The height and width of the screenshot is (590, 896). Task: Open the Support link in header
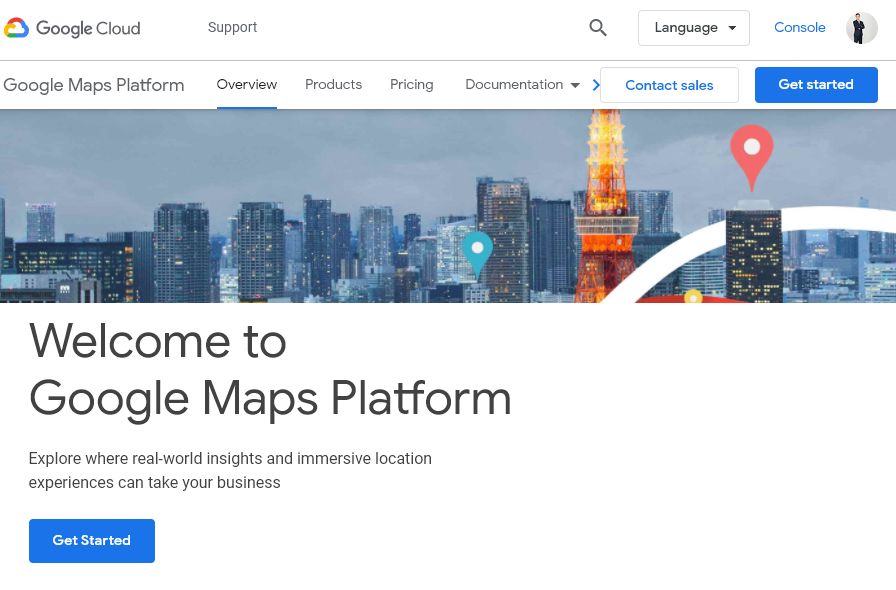point(232,28)
